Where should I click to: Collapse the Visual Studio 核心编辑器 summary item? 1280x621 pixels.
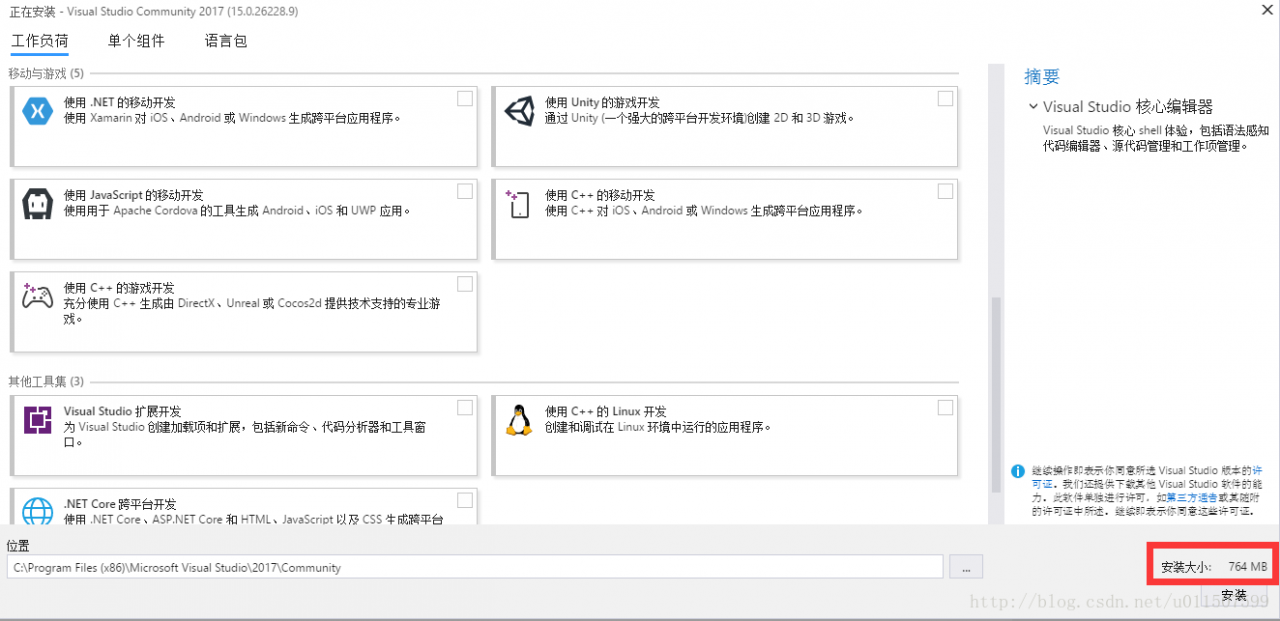pos(1032,106)
